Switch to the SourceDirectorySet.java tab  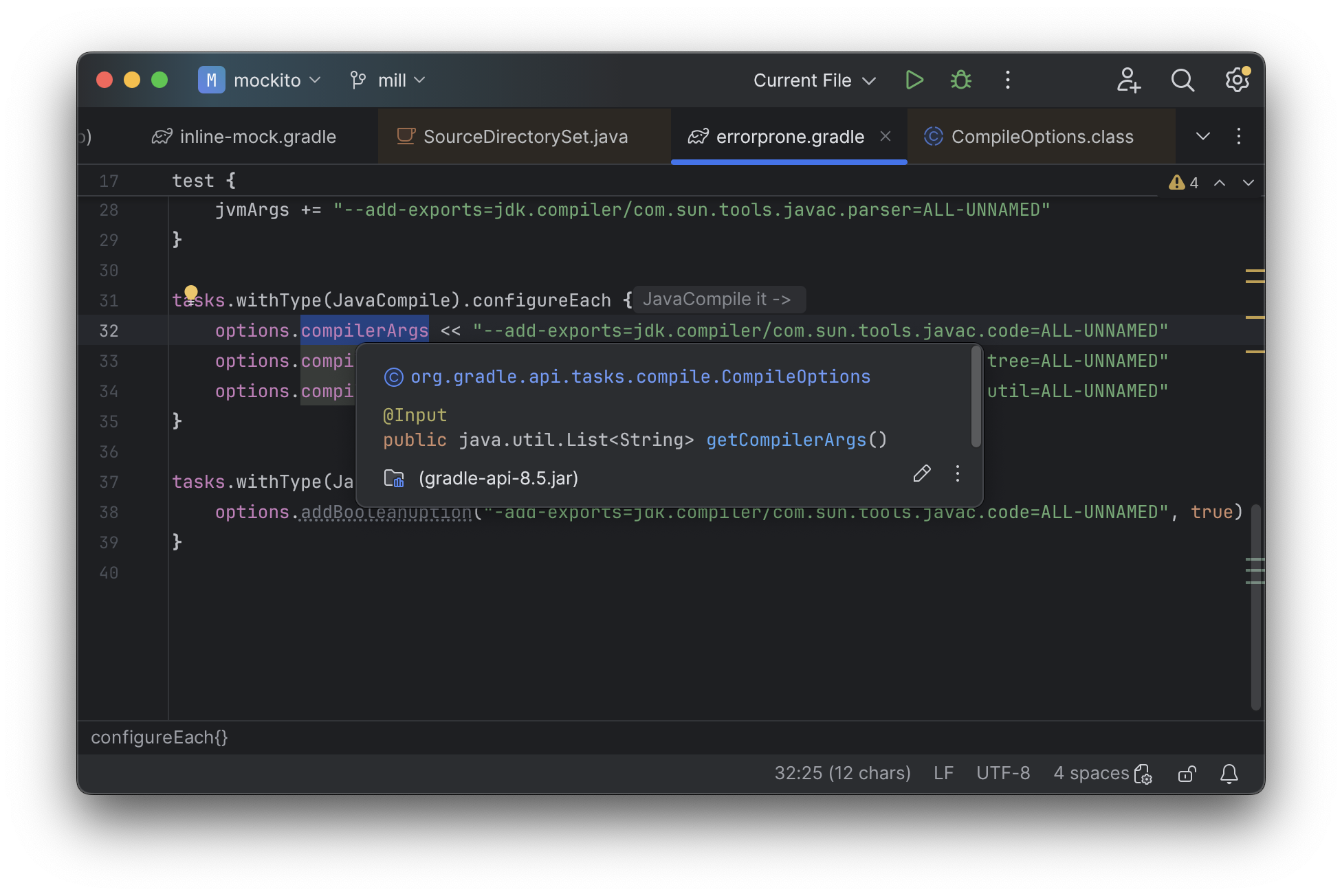(525, 136)
